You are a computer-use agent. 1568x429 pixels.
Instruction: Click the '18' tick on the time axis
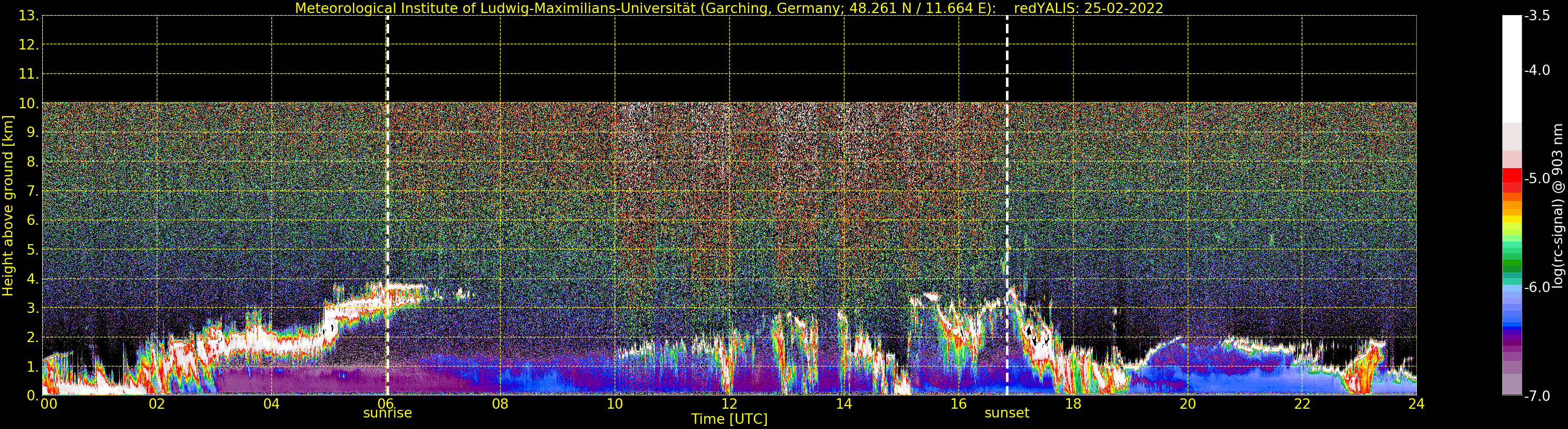point(1073,404)
